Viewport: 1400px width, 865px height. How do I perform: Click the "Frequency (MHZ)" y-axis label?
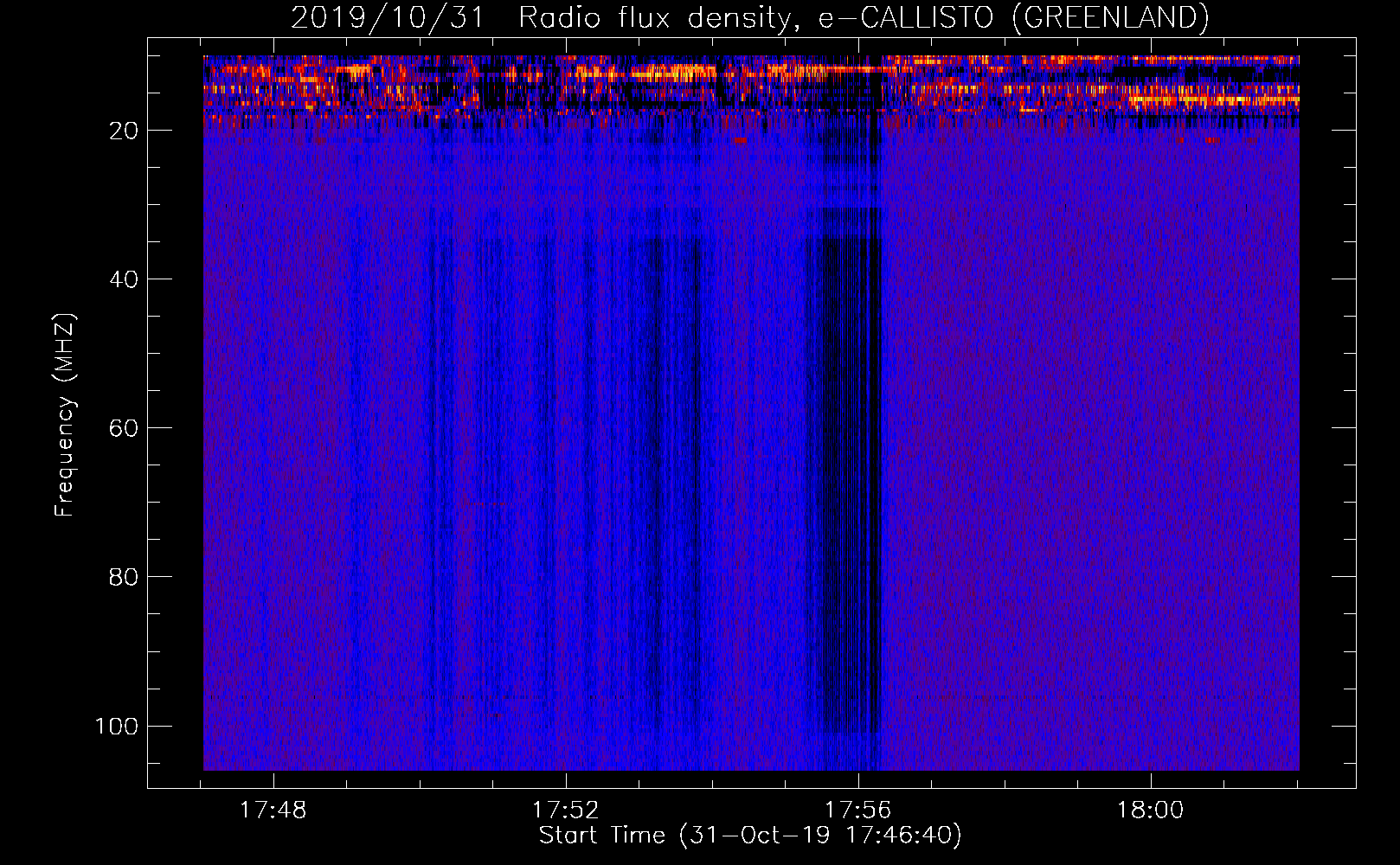[x=65, y=415]
